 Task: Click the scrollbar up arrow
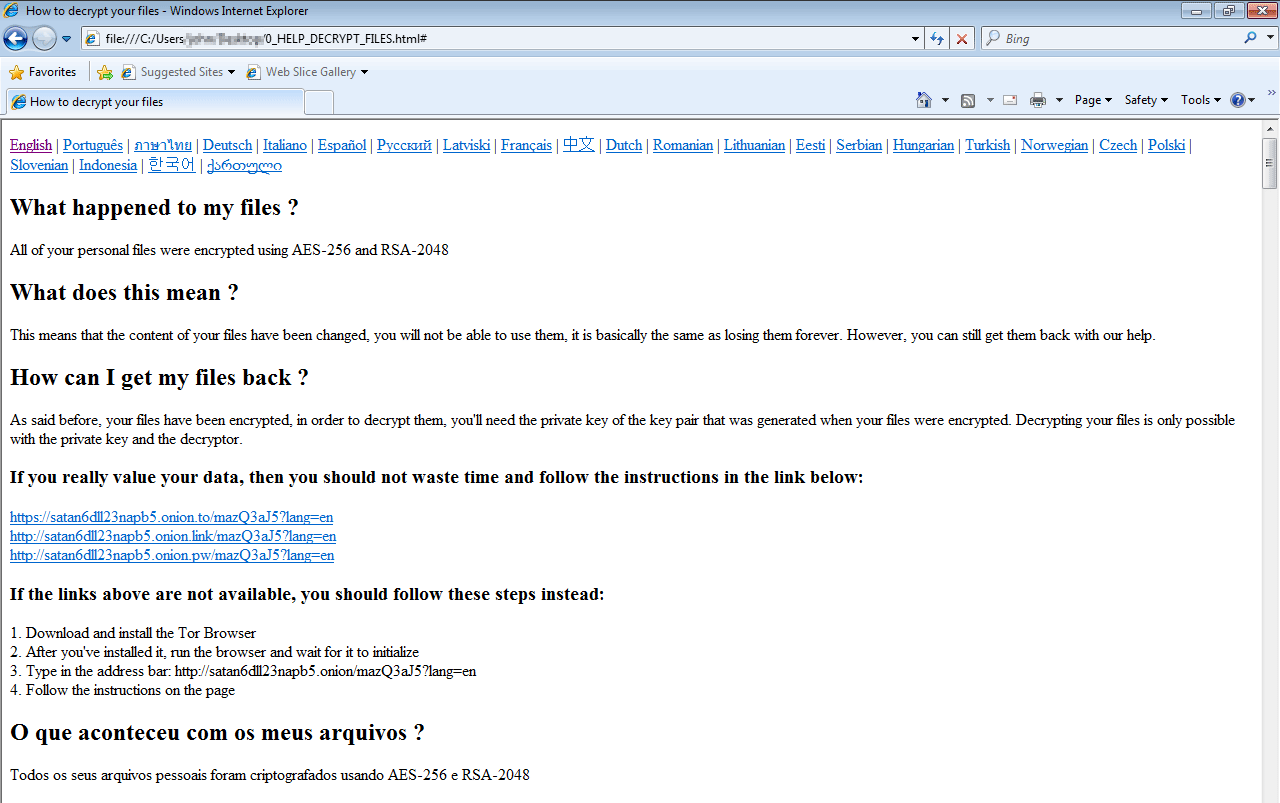click(1270, 129)
